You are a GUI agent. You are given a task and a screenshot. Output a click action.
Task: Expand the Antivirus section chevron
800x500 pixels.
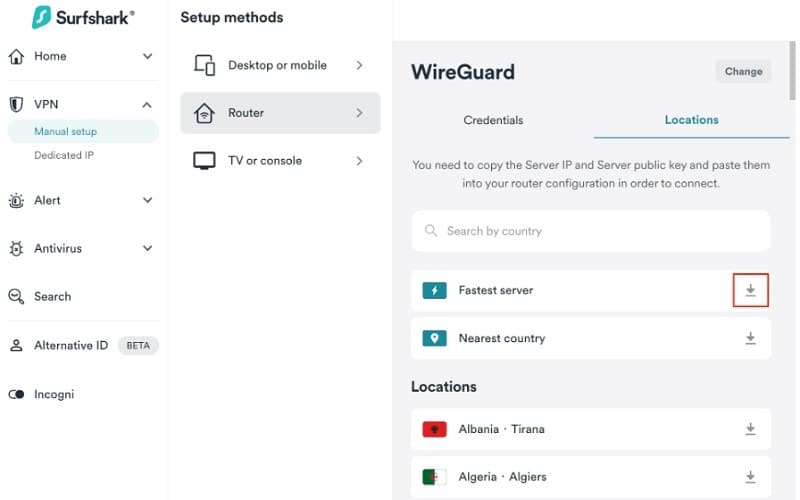(x=147, y=248)
